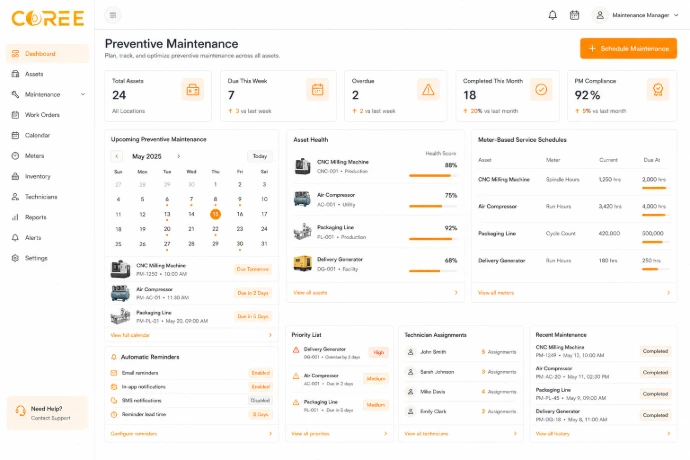This screenshot has height=460, width=690.
Task: Click the Overdue warning triangle icon
Action: (x=428, y=90)
